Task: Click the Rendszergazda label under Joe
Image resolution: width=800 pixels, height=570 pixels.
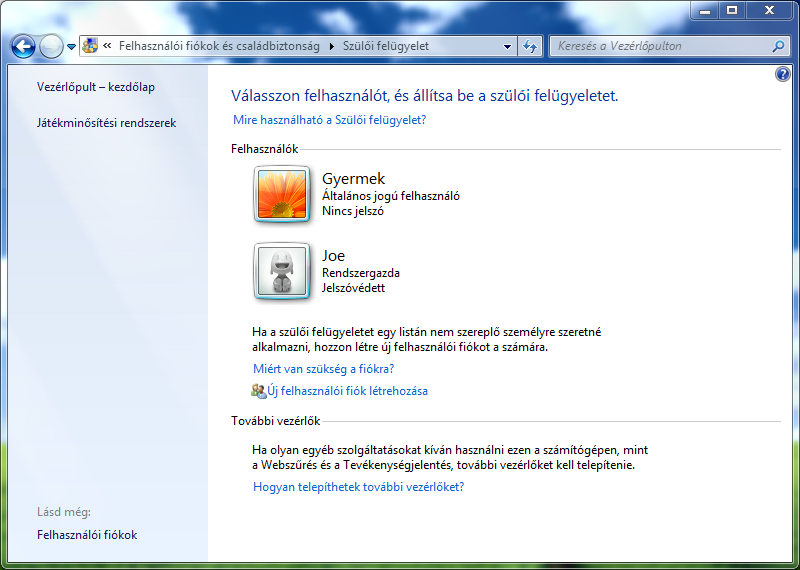Action: click(x=361, y=273)
